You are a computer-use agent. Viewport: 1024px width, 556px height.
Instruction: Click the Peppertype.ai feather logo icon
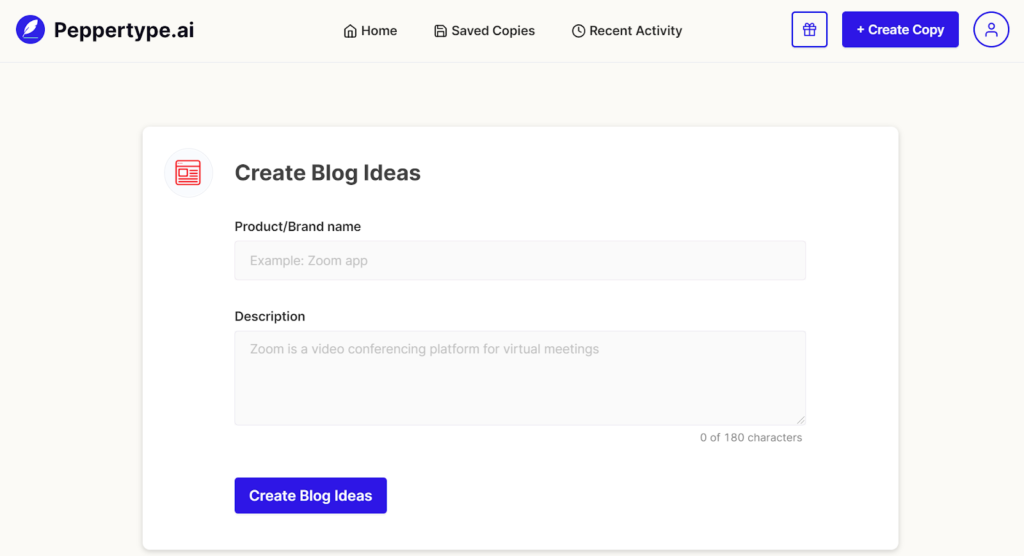(31, 30)
